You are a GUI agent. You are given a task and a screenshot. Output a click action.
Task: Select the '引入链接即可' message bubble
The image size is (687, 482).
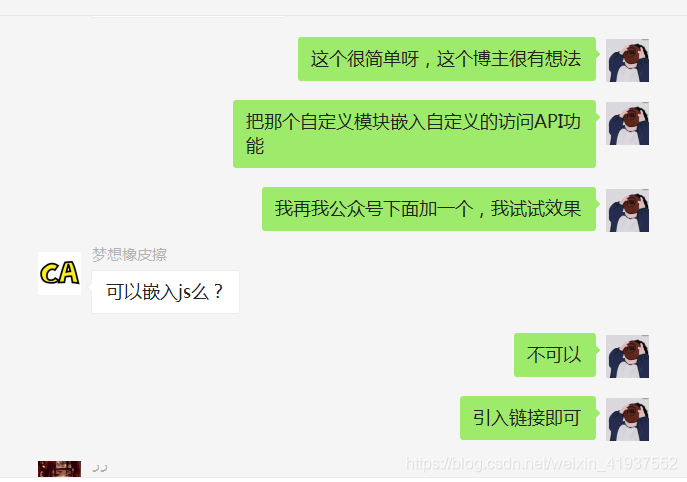coord(528,418)
